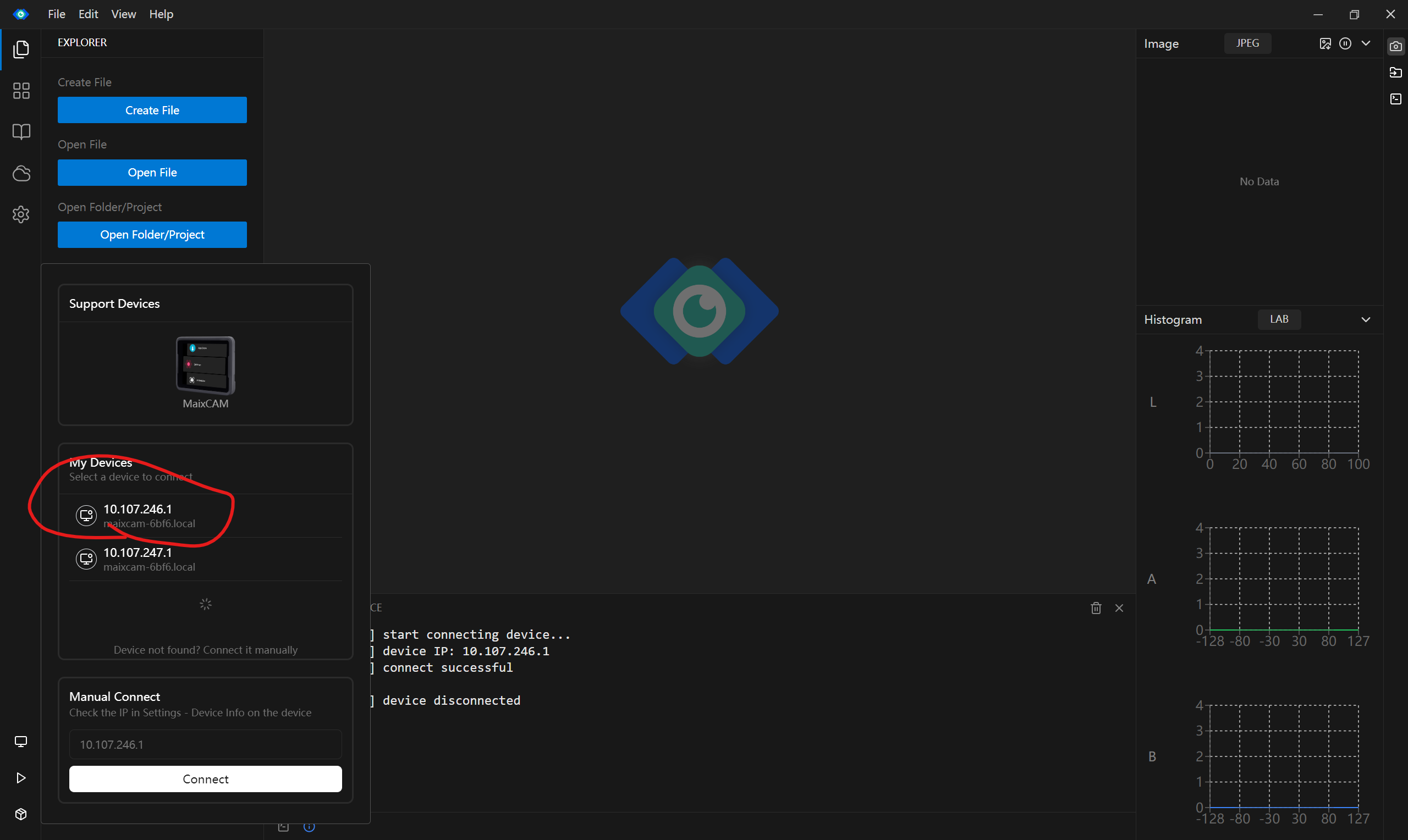Open the documentation book icon
The height and width of the screenshot is (840, 1408).
[x=21, y=132]
